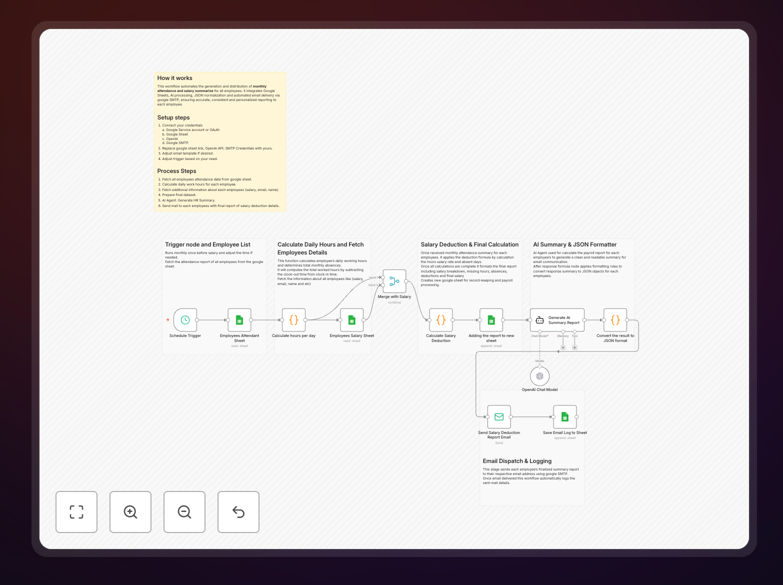783x585 pixels.
Task: Click the AI Summary & JSON Formatter title
Action: tap(575, 244)
